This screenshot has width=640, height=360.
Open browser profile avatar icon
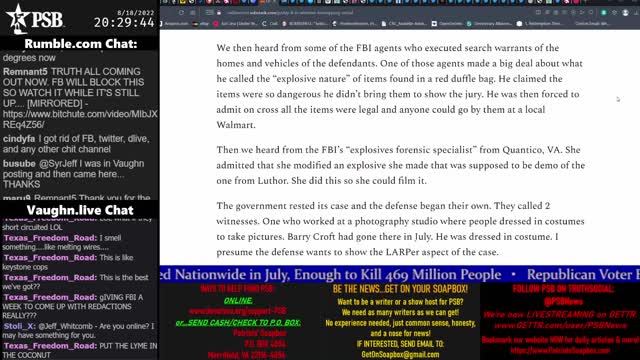(625, 13)
